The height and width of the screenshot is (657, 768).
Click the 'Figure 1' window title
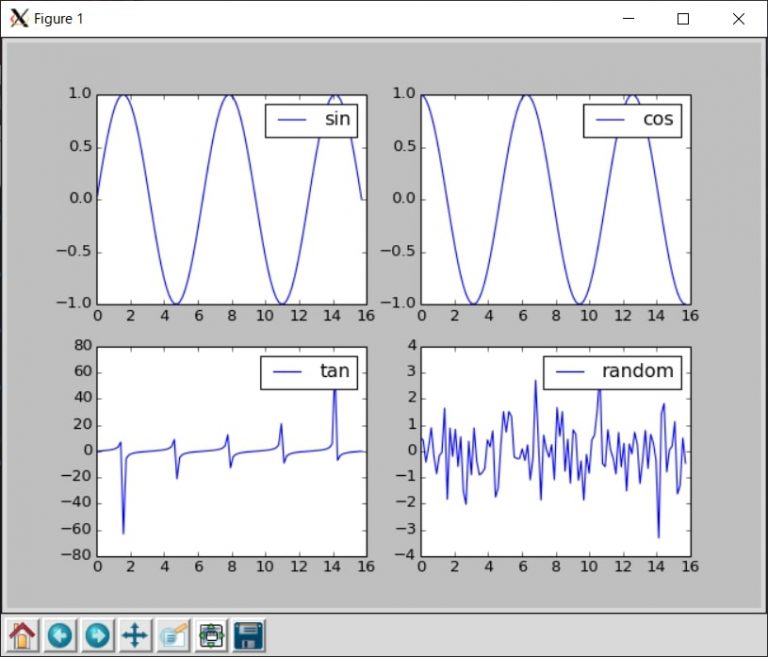pyautogui.click(x=59, y=19)
